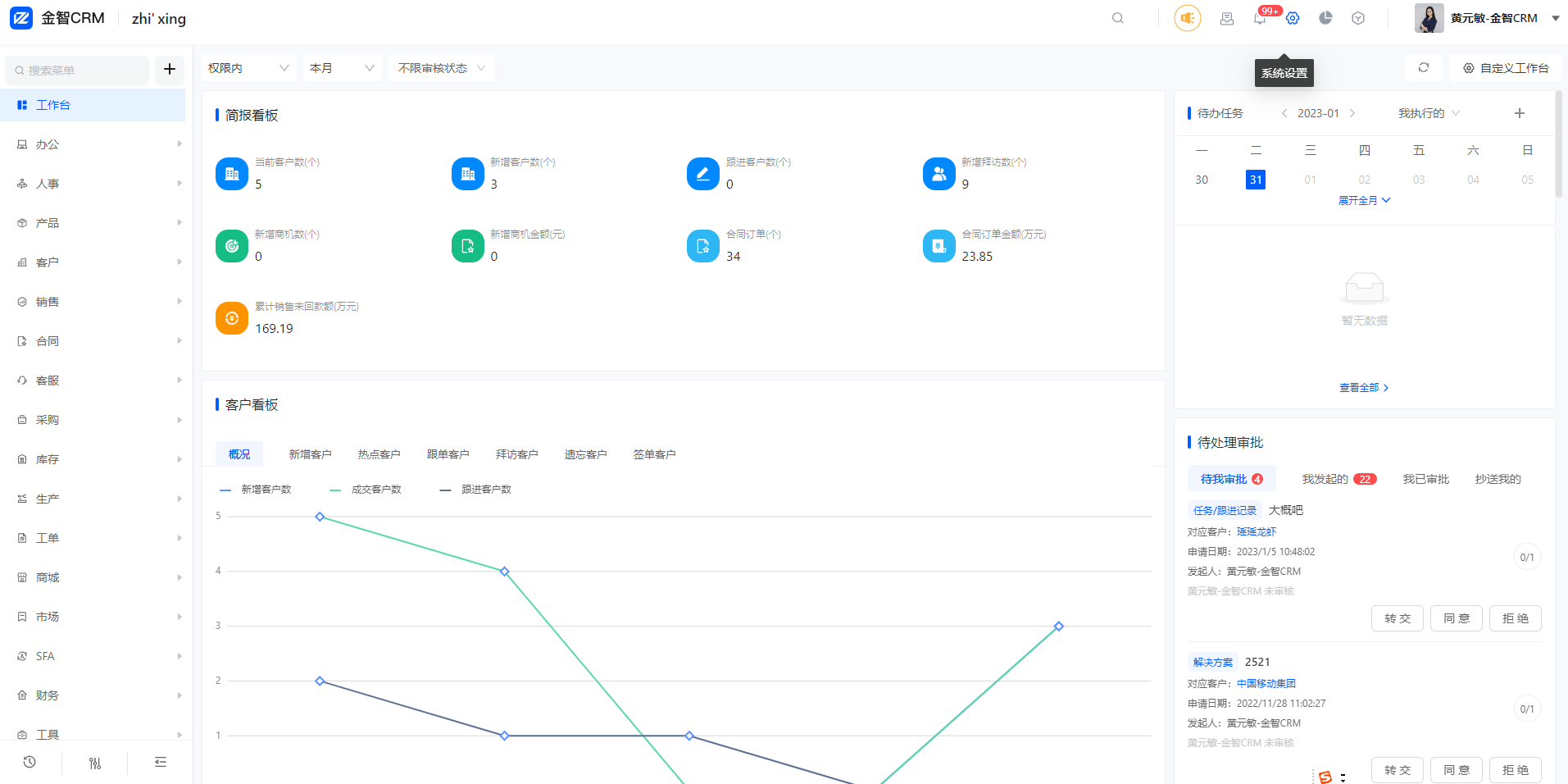The image size is (1568, 784).
Task: Expand the 不限审核状态 dropdown
Action: click(441, 68)
